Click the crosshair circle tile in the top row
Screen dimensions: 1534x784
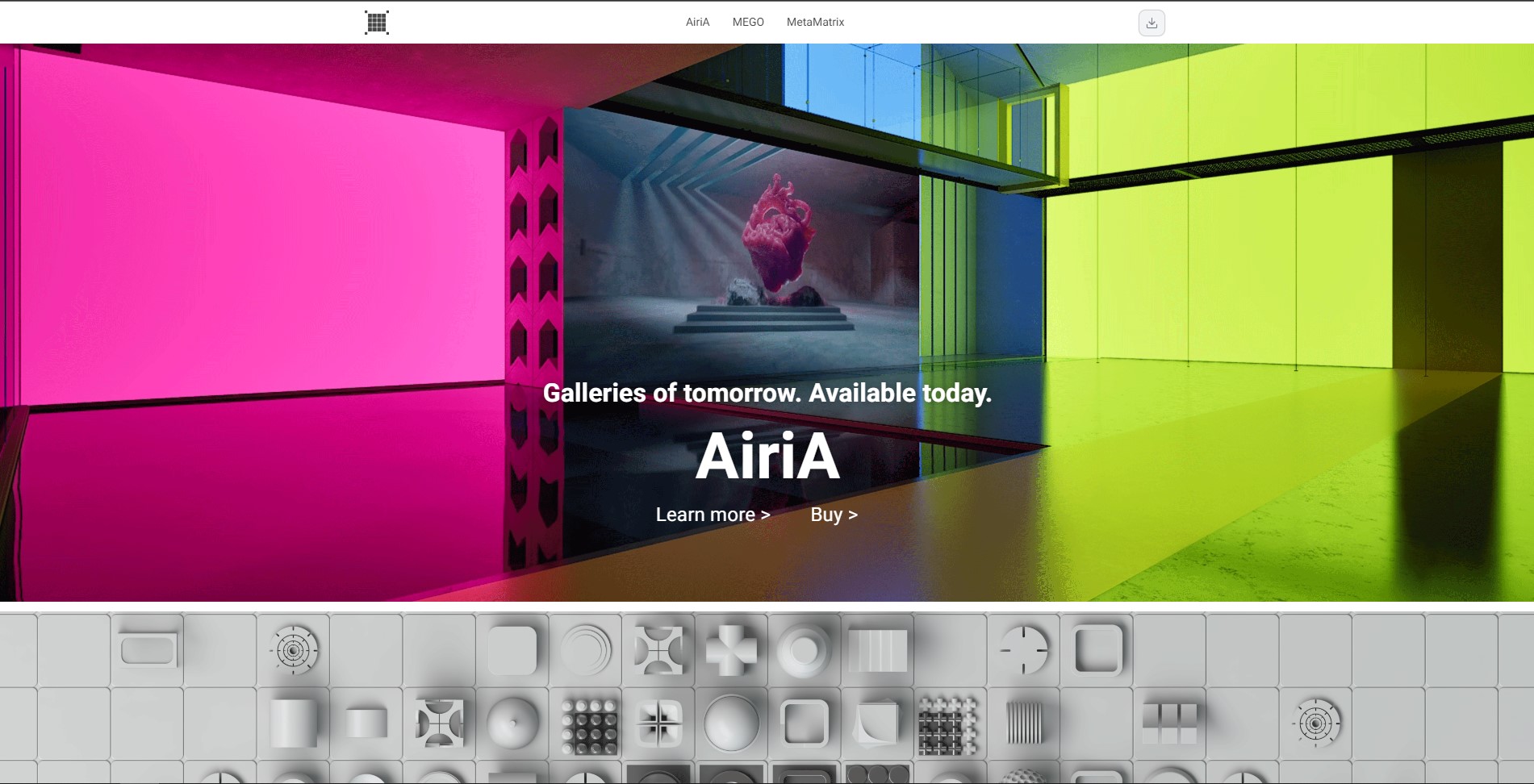(1023, 650)
